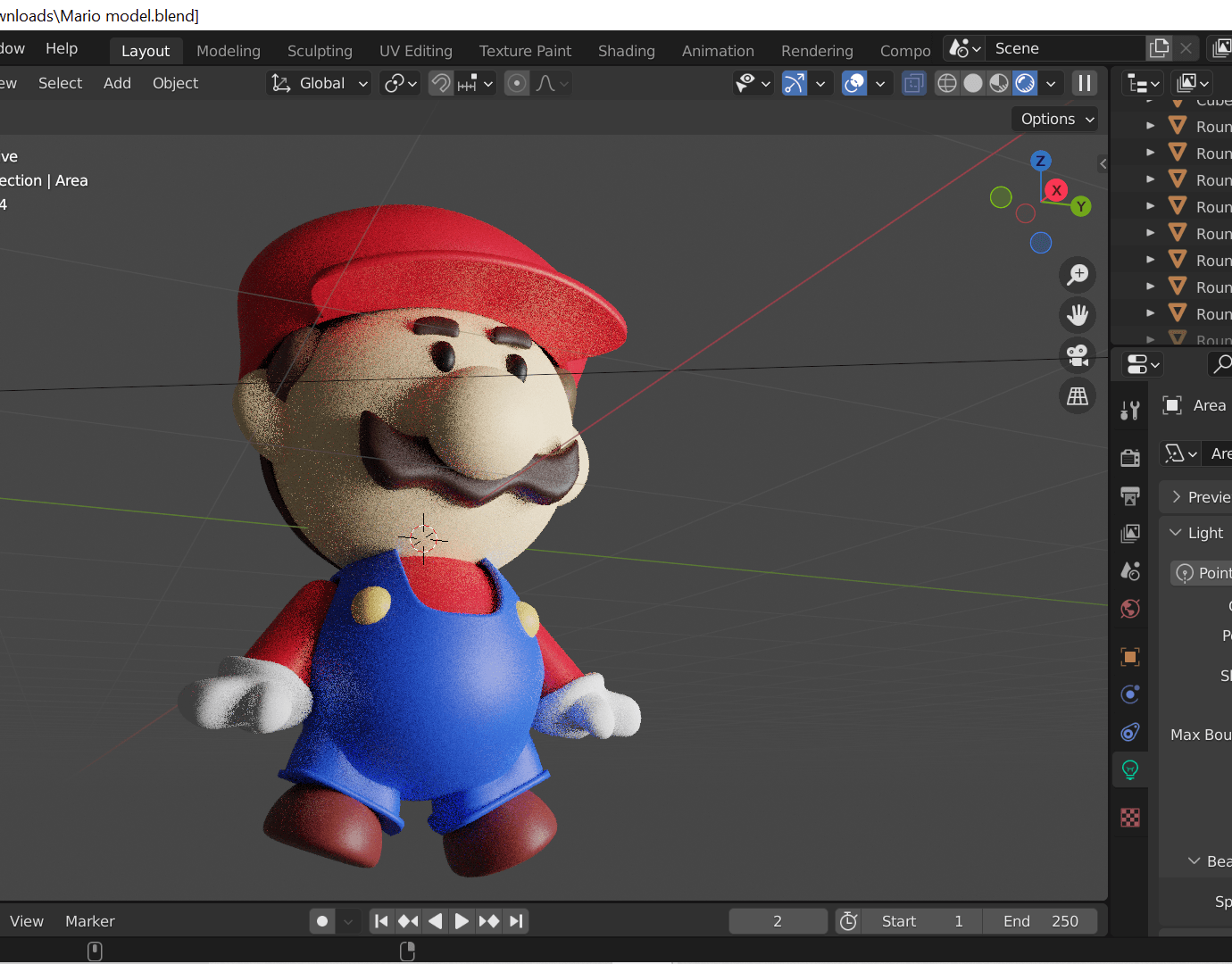Open the Light data properties tab
This screenshot has height=964, width=1232.
tap(1130, 769)
